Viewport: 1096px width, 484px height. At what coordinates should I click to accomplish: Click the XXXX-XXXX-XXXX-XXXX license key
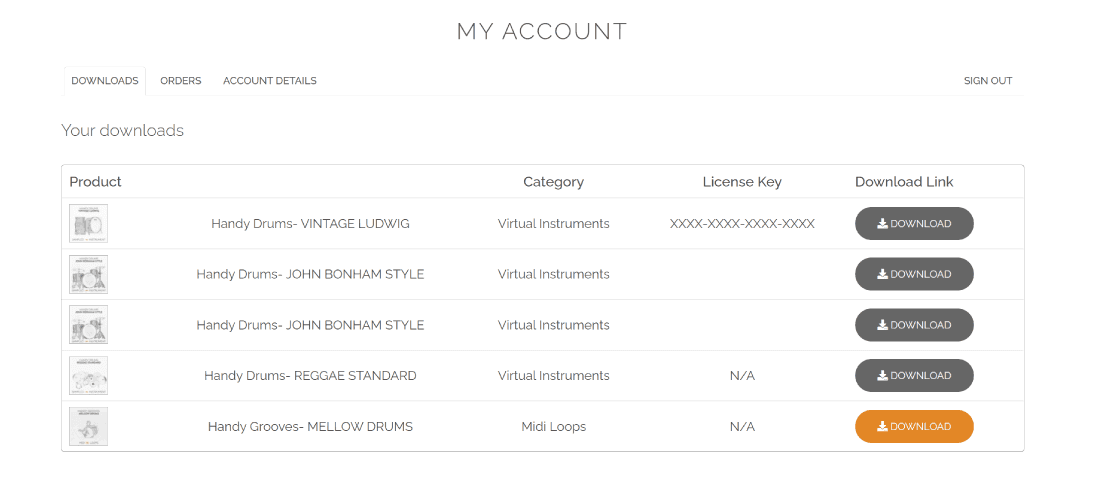[x=742, y=224]
